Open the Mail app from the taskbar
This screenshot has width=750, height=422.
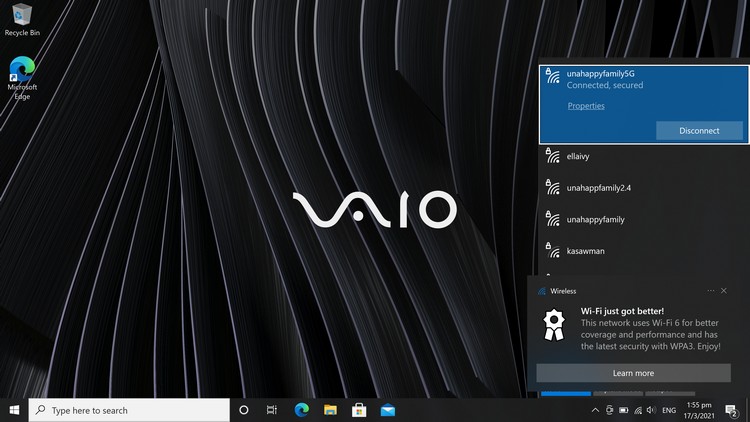[x=387, y=410]
